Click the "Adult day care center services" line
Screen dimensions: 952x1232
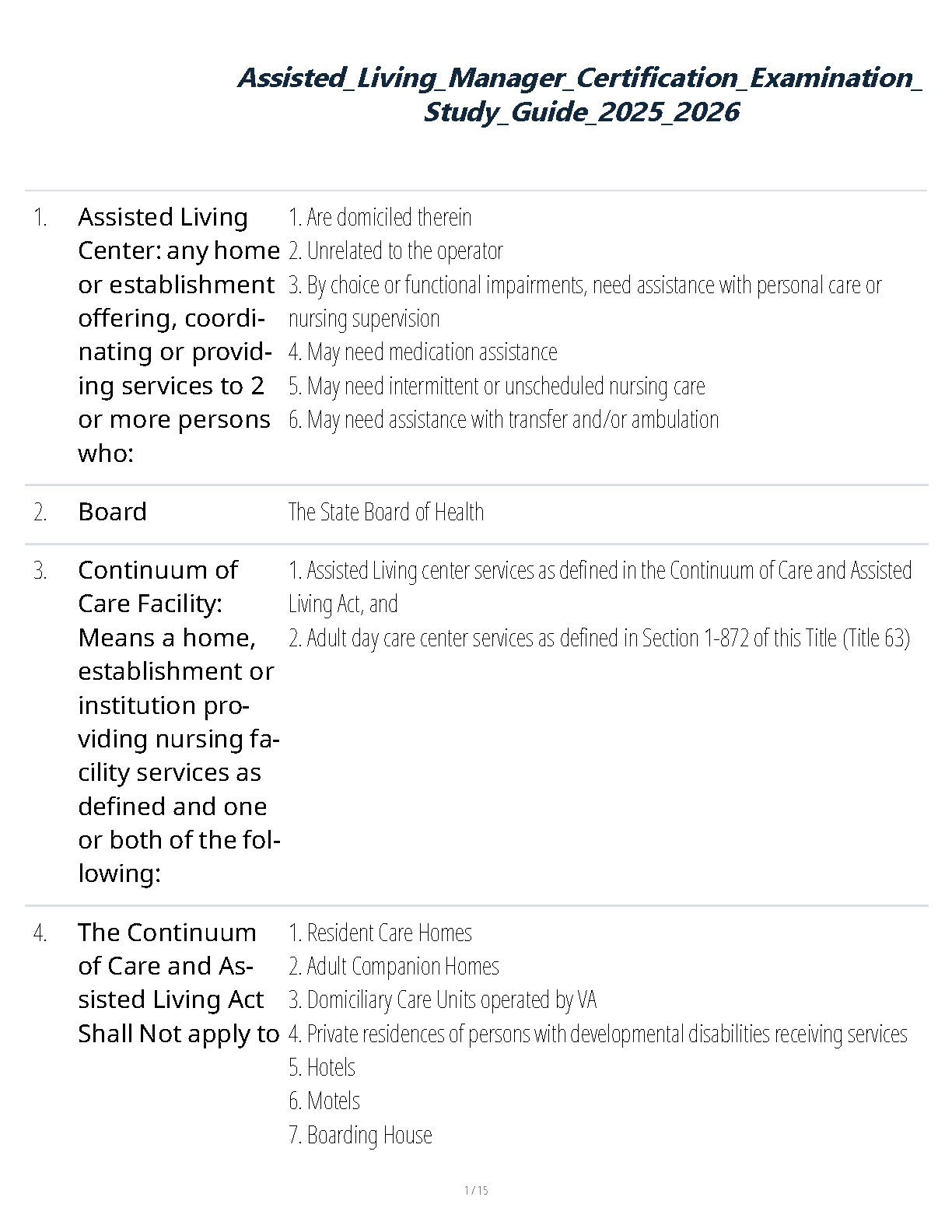click(x=598, y=639)
